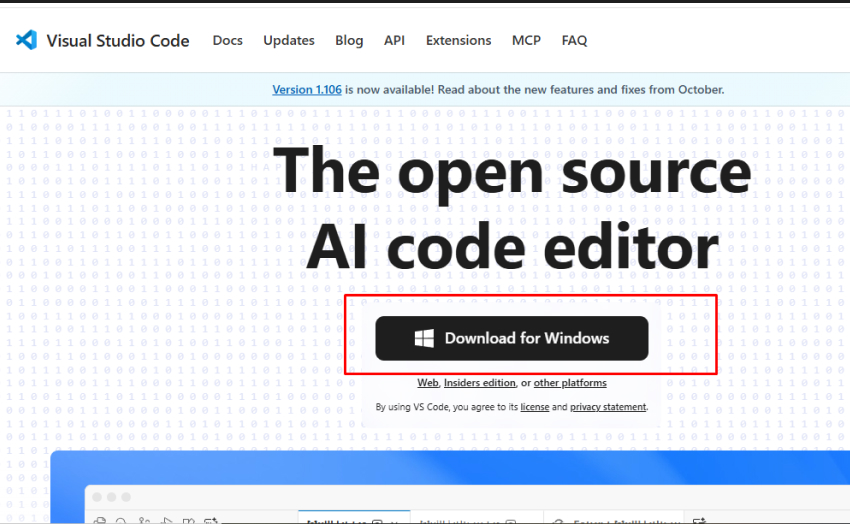Open the privacy statement link
This screenshot has height=524, width=850.
tap(608, 407)
